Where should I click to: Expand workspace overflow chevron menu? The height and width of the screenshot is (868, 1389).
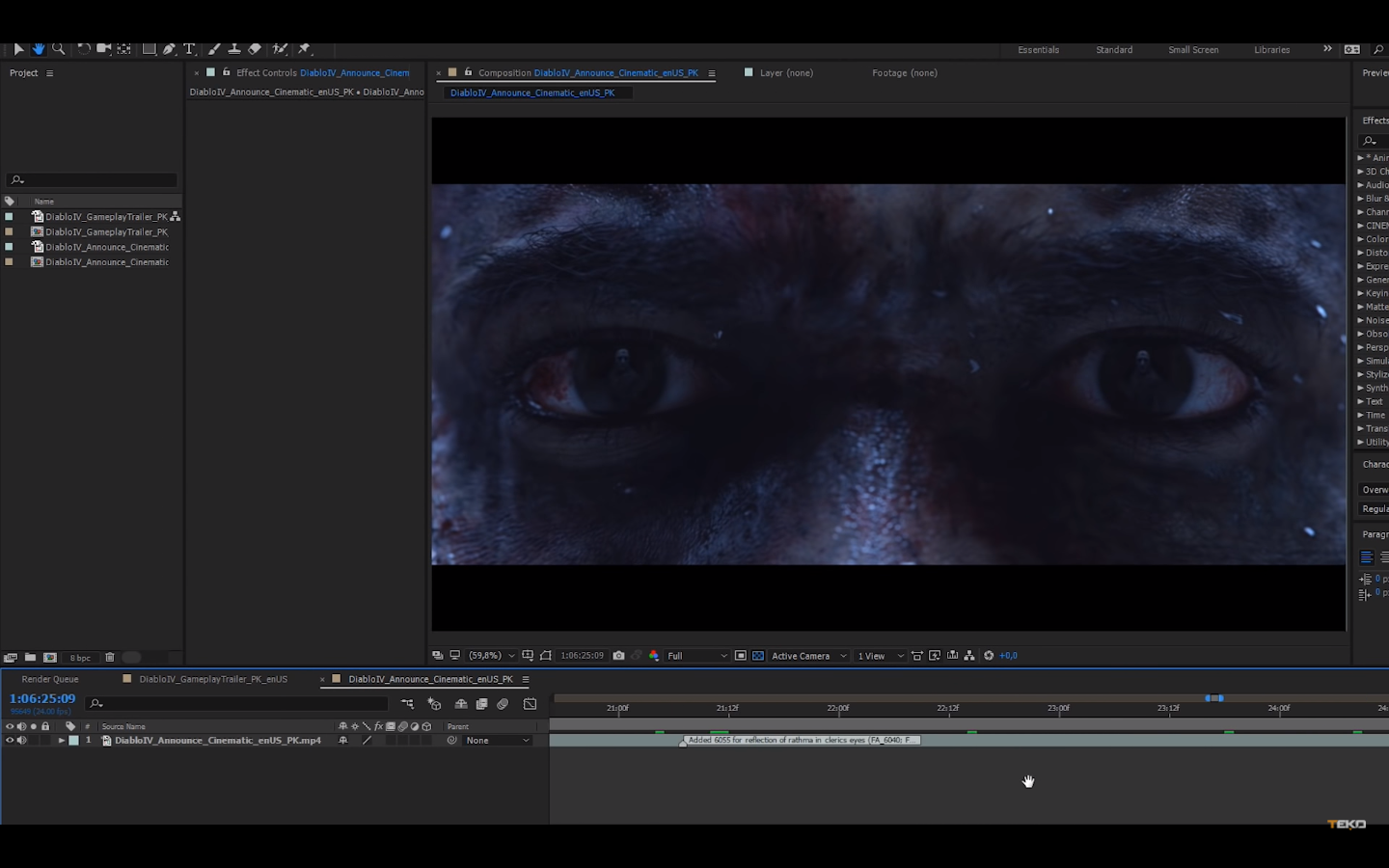pyautogui.click(x=1327, y=49)
